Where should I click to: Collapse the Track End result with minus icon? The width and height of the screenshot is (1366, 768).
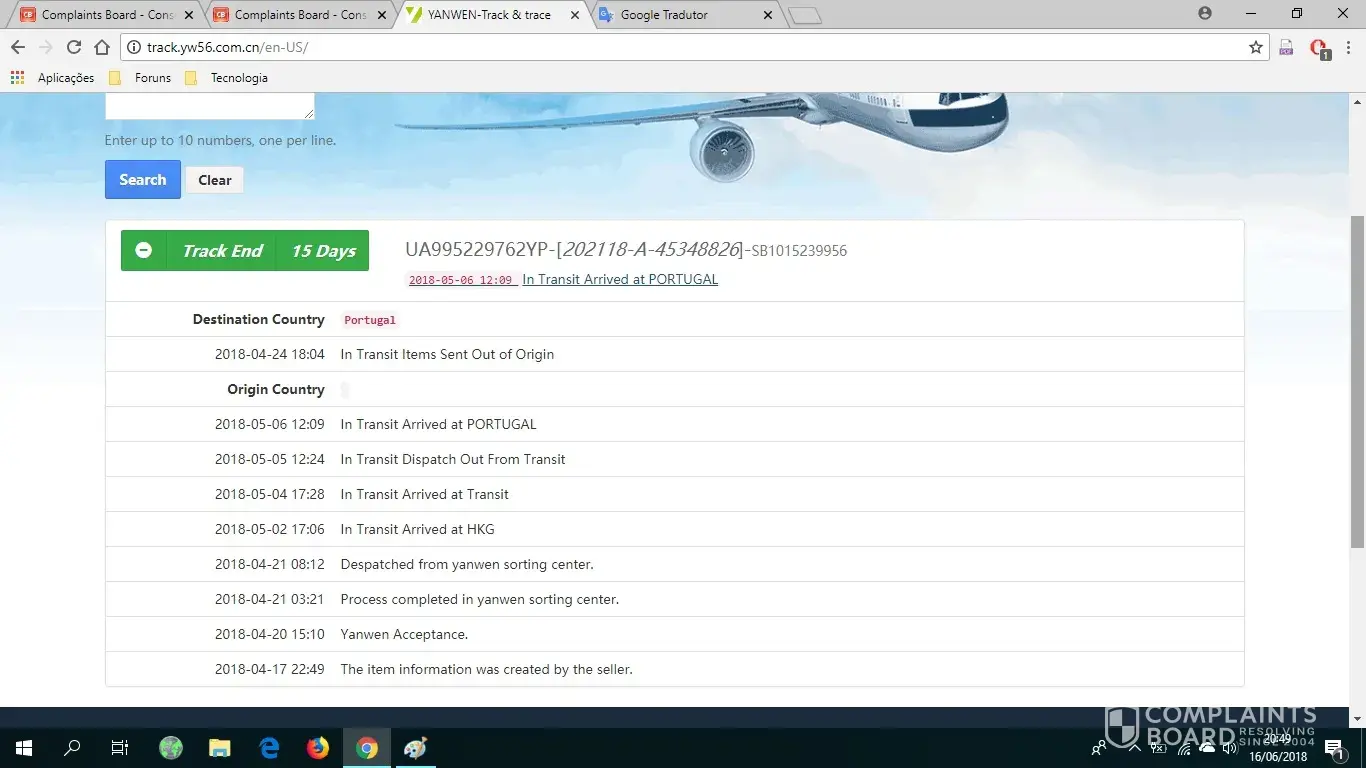pos(144,250)
